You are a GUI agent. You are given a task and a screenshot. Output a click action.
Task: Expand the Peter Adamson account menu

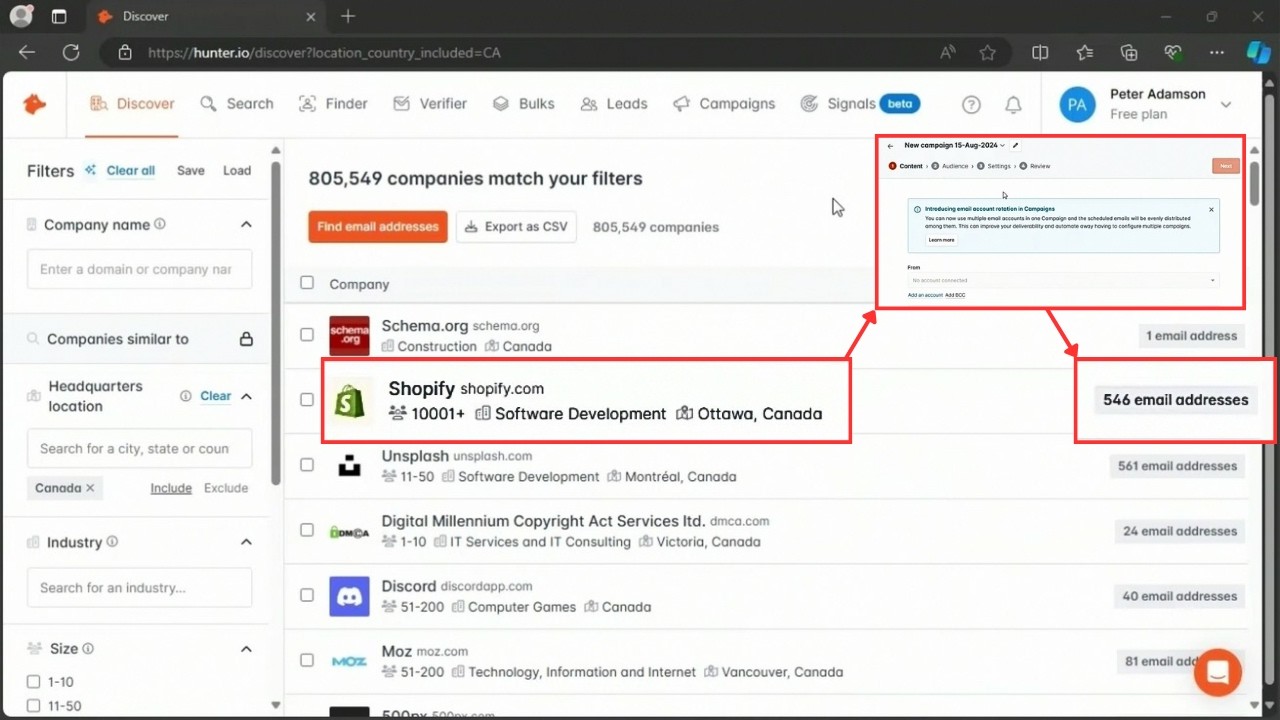pos(1226,104)
